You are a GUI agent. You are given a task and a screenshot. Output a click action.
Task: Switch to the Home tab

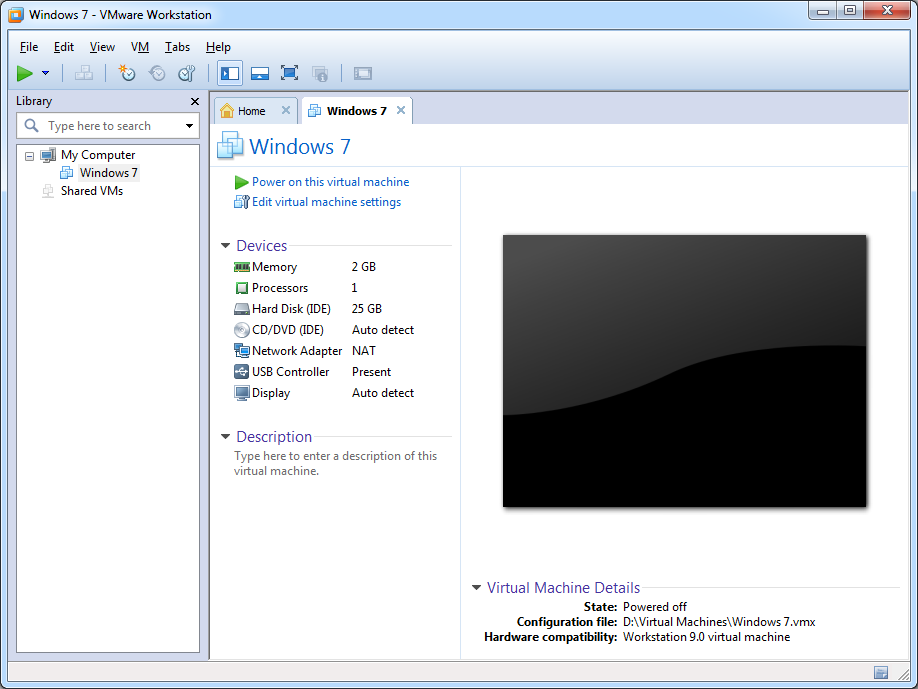[251, 111]
